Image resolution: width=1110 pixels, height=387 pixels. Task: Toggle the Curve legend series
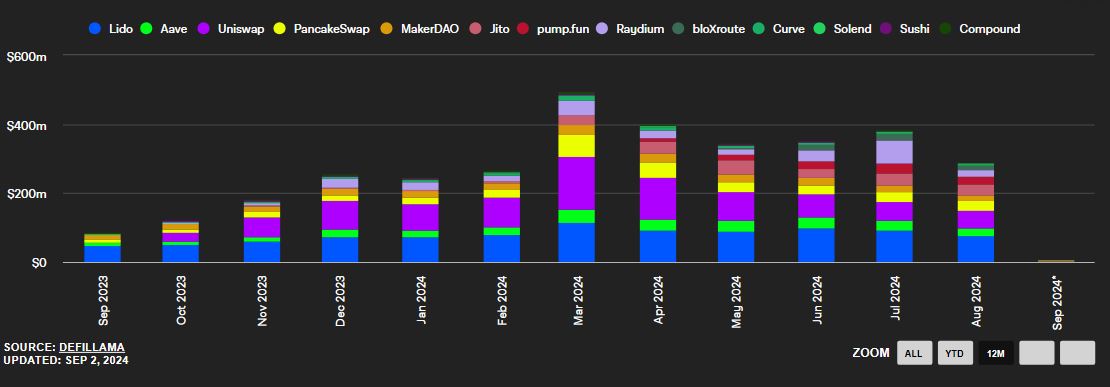778,29
